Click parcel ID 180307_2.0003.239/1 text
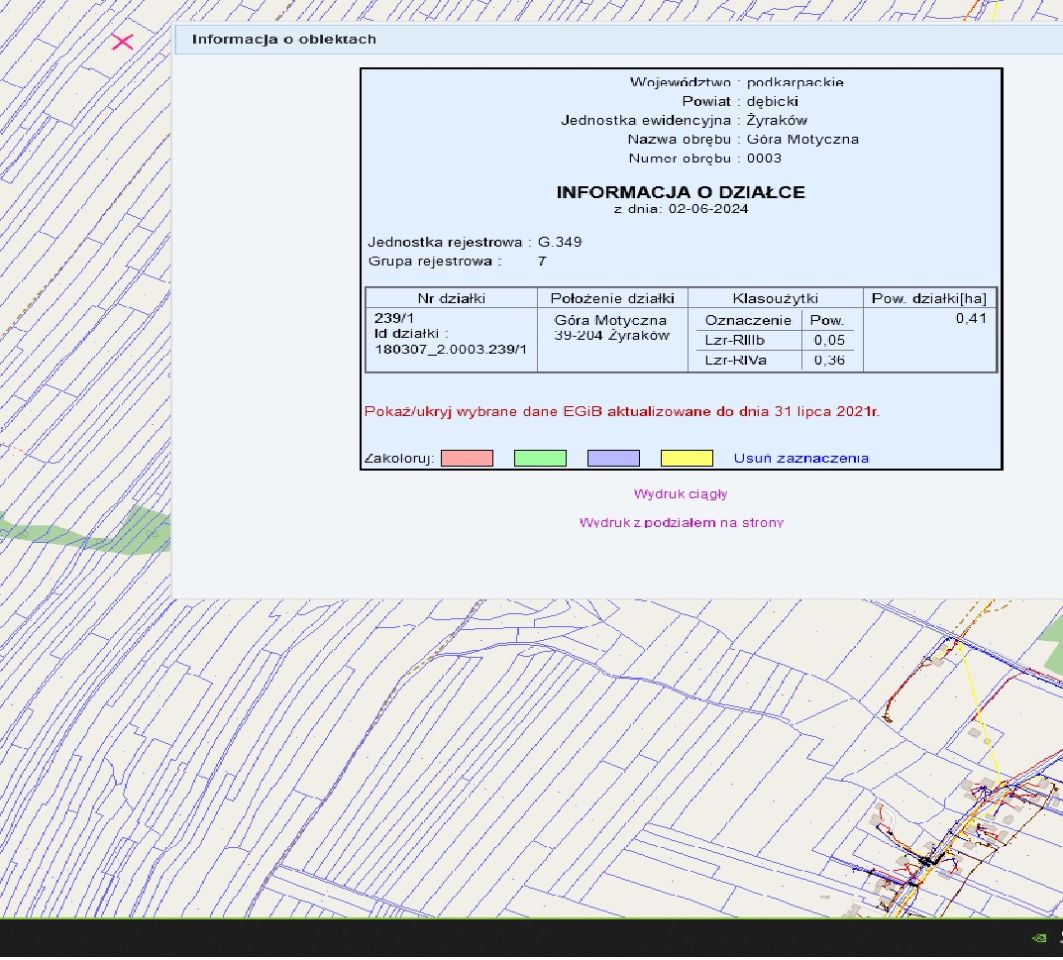 pyautogui.click(x=450, y=349)
